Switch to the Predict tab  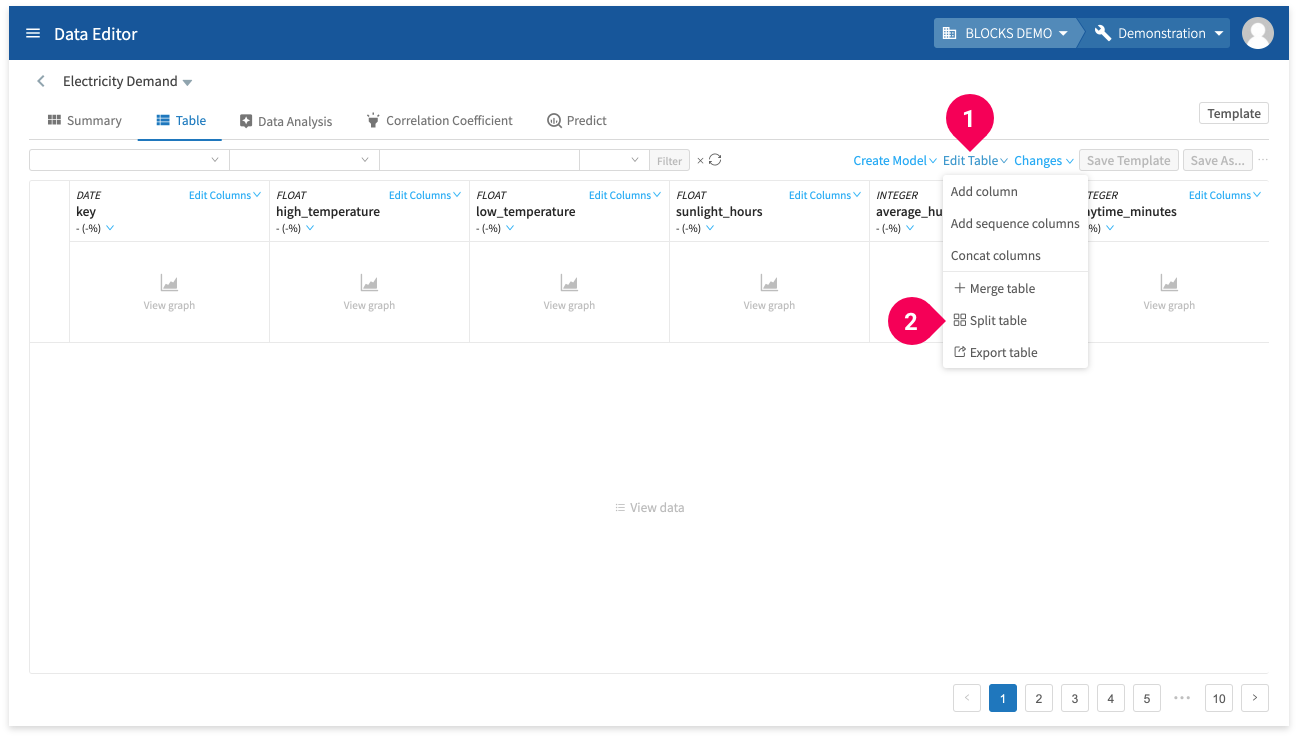point(577,120)
